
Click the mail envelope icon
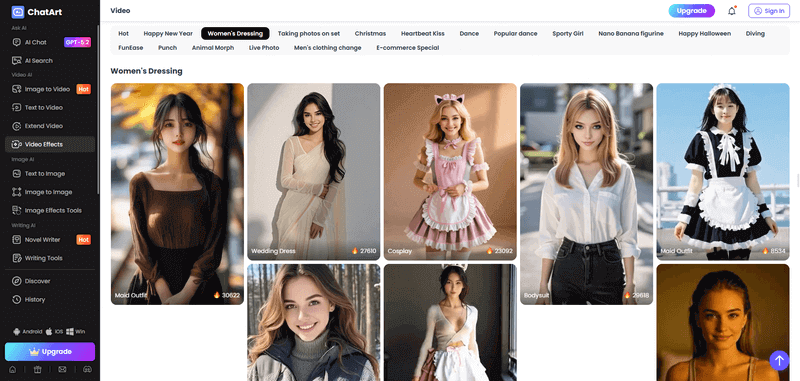pyautogui.click(x=62, y=369)
